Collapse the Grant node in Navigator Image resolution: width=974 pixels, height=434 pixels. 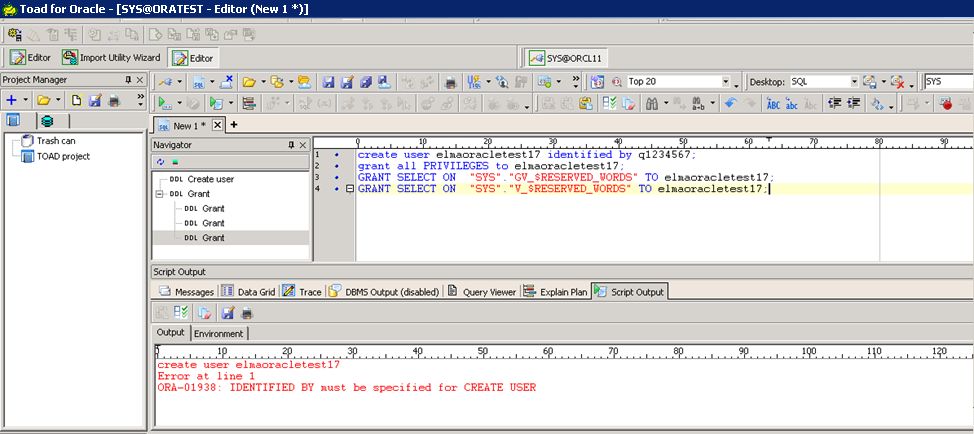click(x=160, y=194)
